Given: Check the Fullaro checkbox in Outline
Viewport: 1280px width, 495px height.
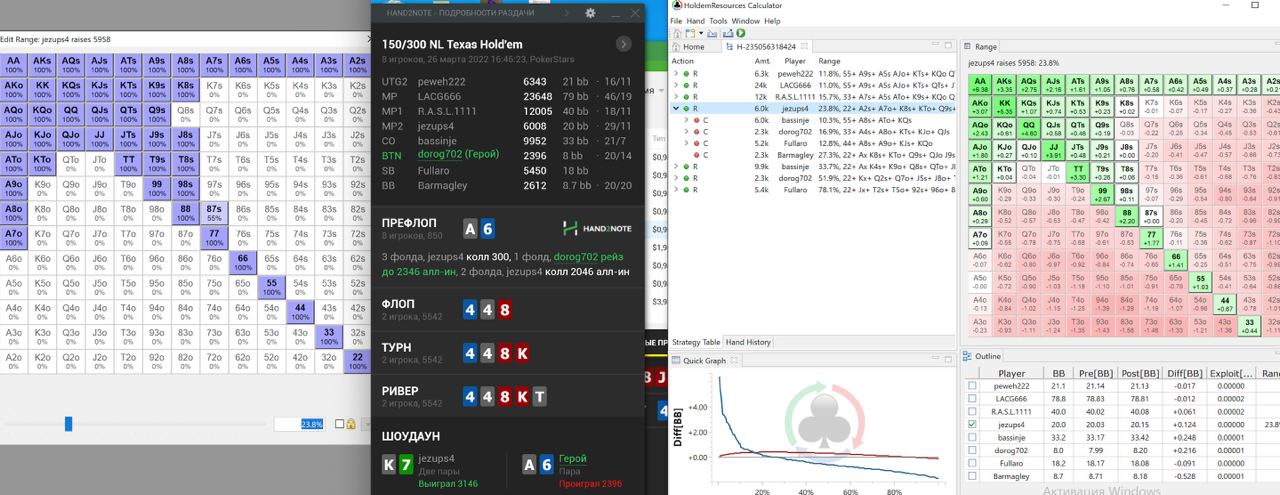Looking at the screenshot, I should click(x=972, y=463).
